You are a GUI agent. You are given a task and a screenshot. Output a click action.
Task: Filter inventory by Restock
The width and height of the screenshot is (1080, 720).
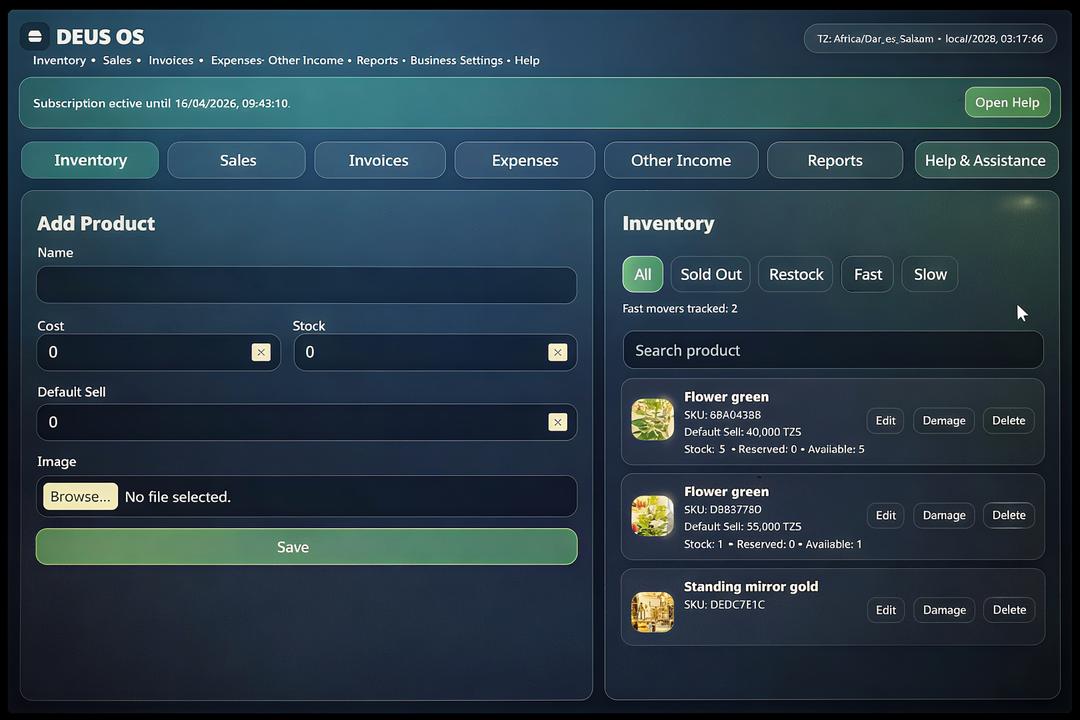click(796, 274)
